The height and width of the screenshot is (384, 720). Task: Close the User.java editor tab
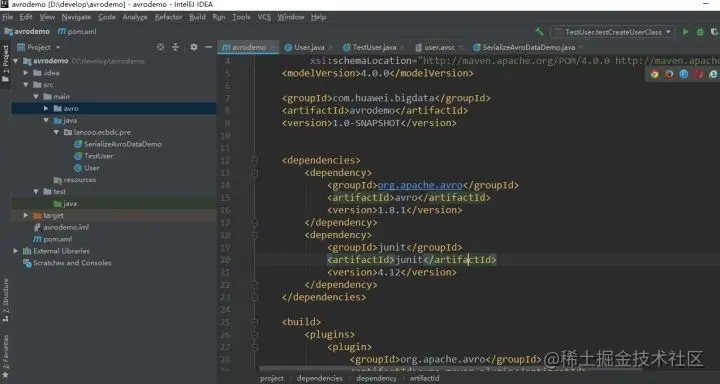pos(331,47)
